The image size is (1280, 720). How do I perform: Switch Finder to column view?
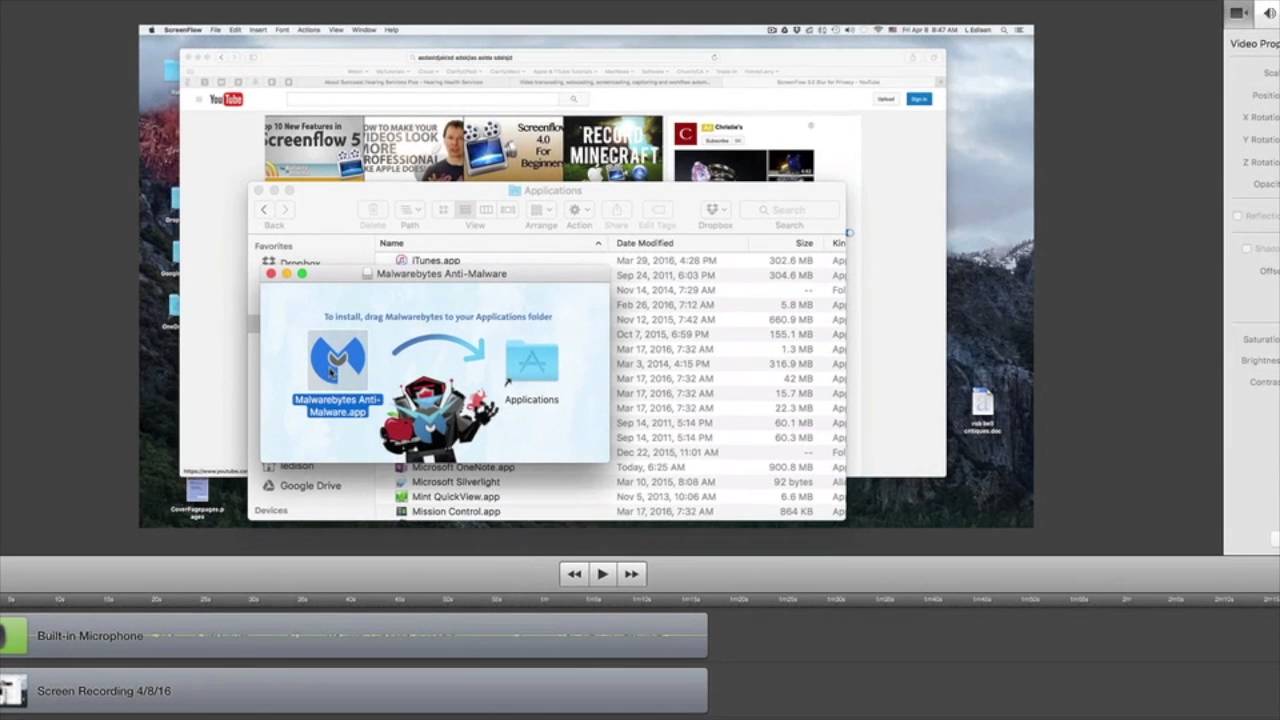(486, 210)
